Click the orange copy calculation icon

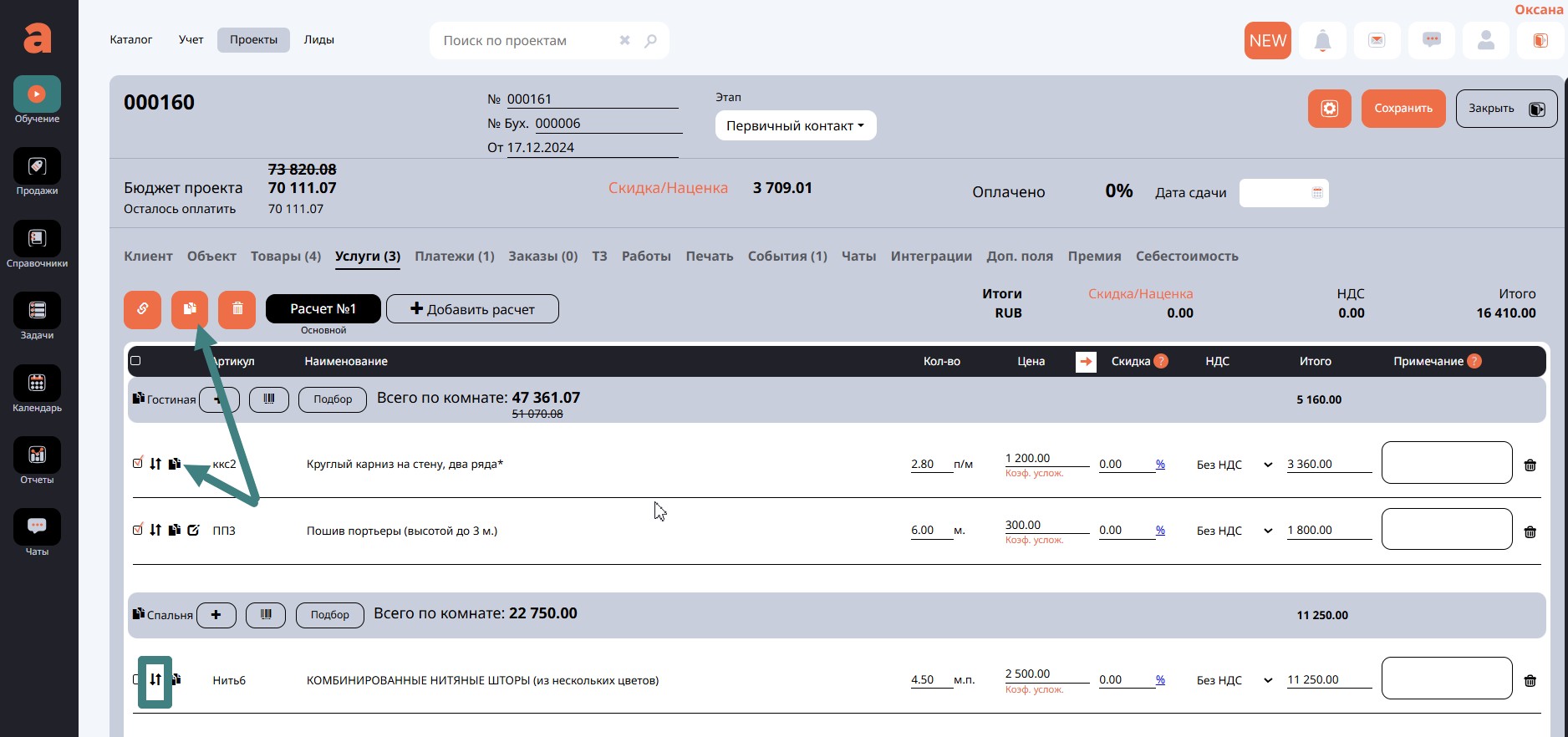[190, 309]
